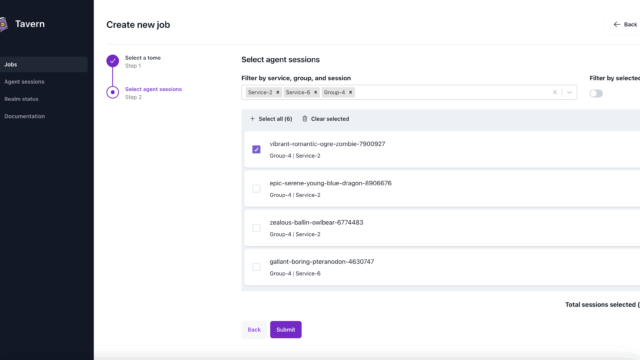Toggle the Filter by selected switch
The height and width of the screenshot is (360, 640).
click(596, 93)
